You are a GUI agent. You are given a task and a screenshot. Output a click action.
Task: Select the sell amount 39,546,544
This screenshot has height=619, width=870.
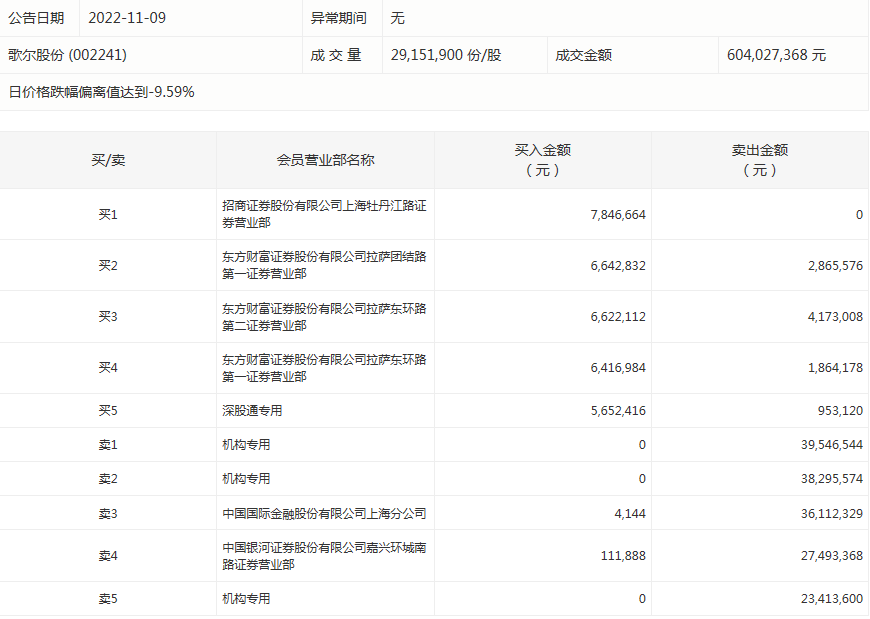[824, 445]
